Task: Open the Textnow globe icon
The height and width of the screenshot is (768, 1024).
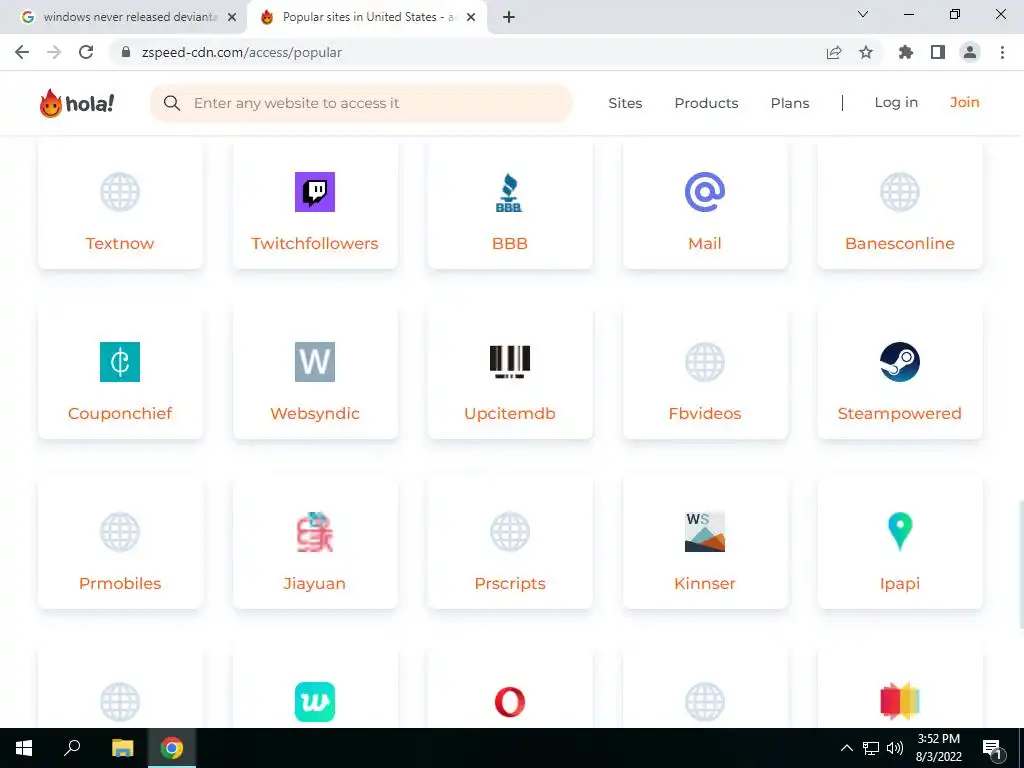Action: pos(120,192)
